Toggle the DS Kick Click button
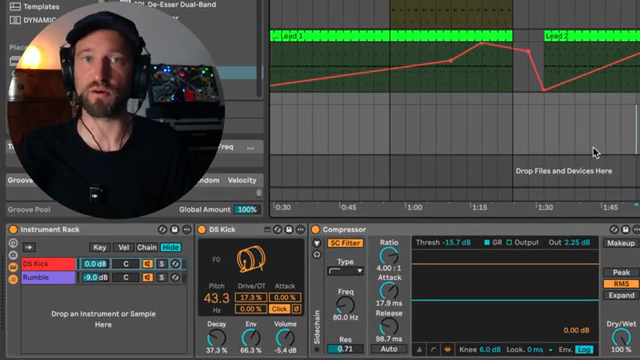The height and width of the screenshot is (360, 640). coord(279,309)
